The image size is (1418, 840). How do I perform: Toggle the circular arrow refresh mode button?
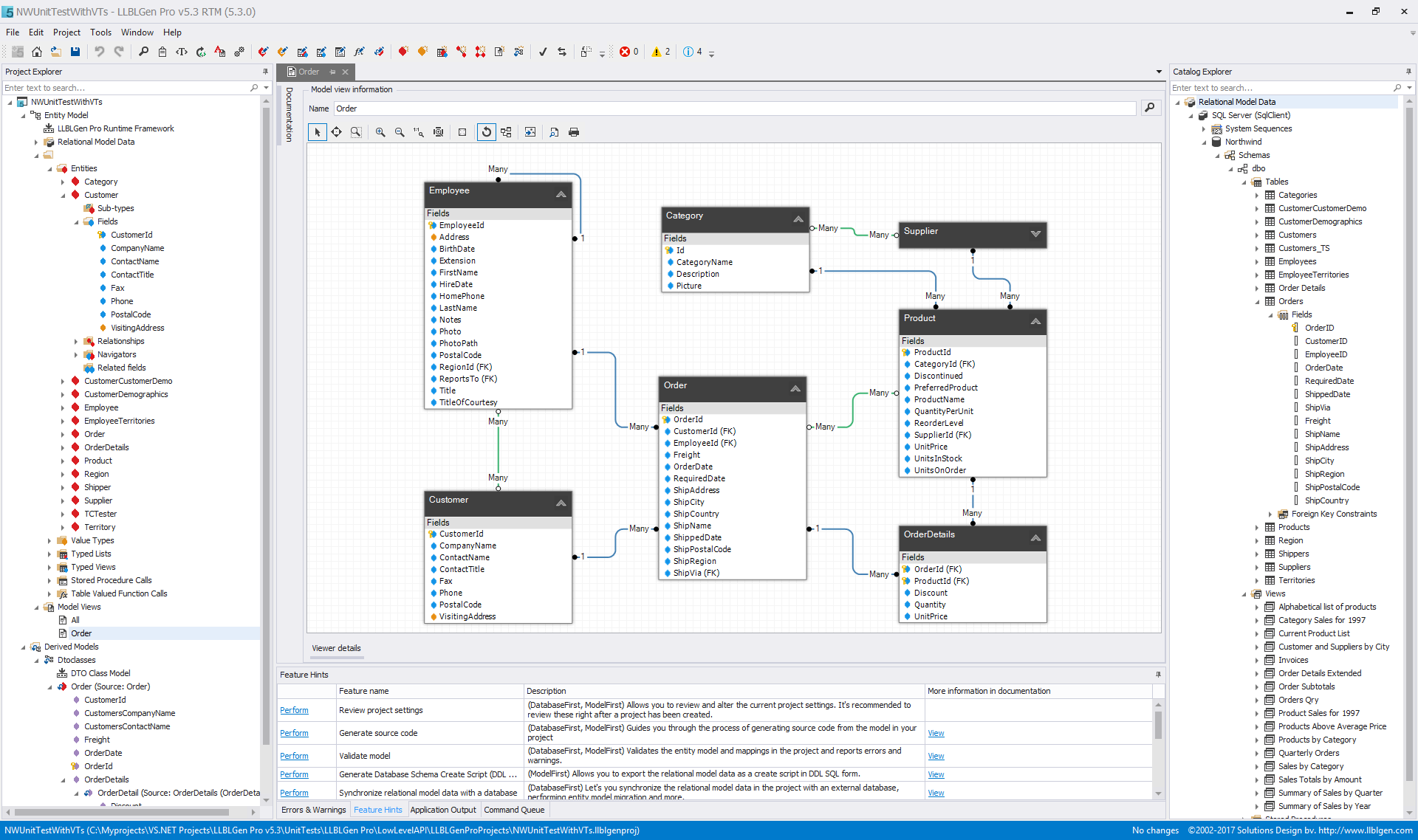pos(486,132)
